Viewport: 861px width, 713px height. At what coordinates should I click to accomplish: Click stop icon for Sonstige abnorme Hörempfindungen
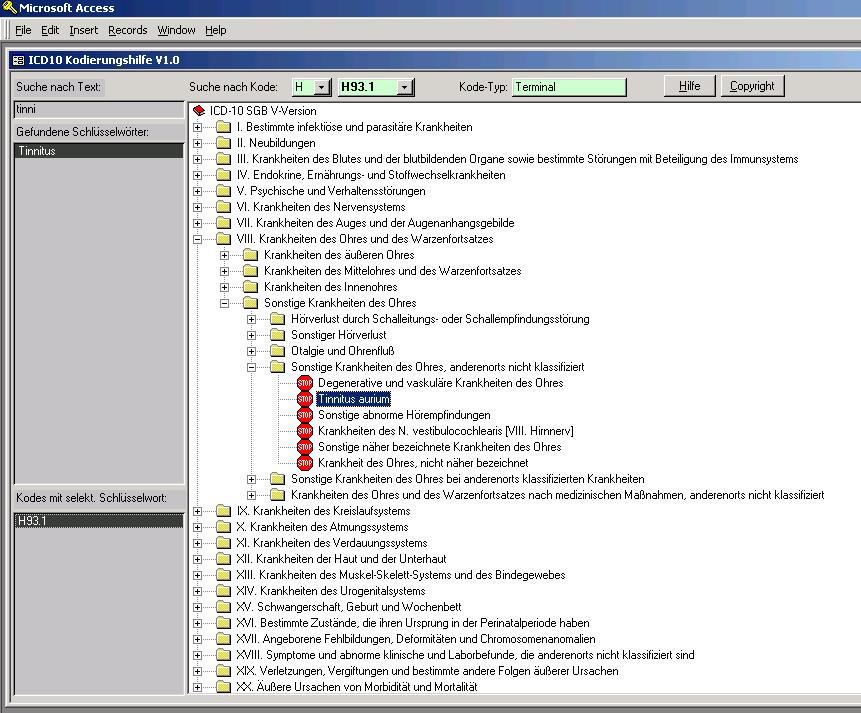(305, 415)
